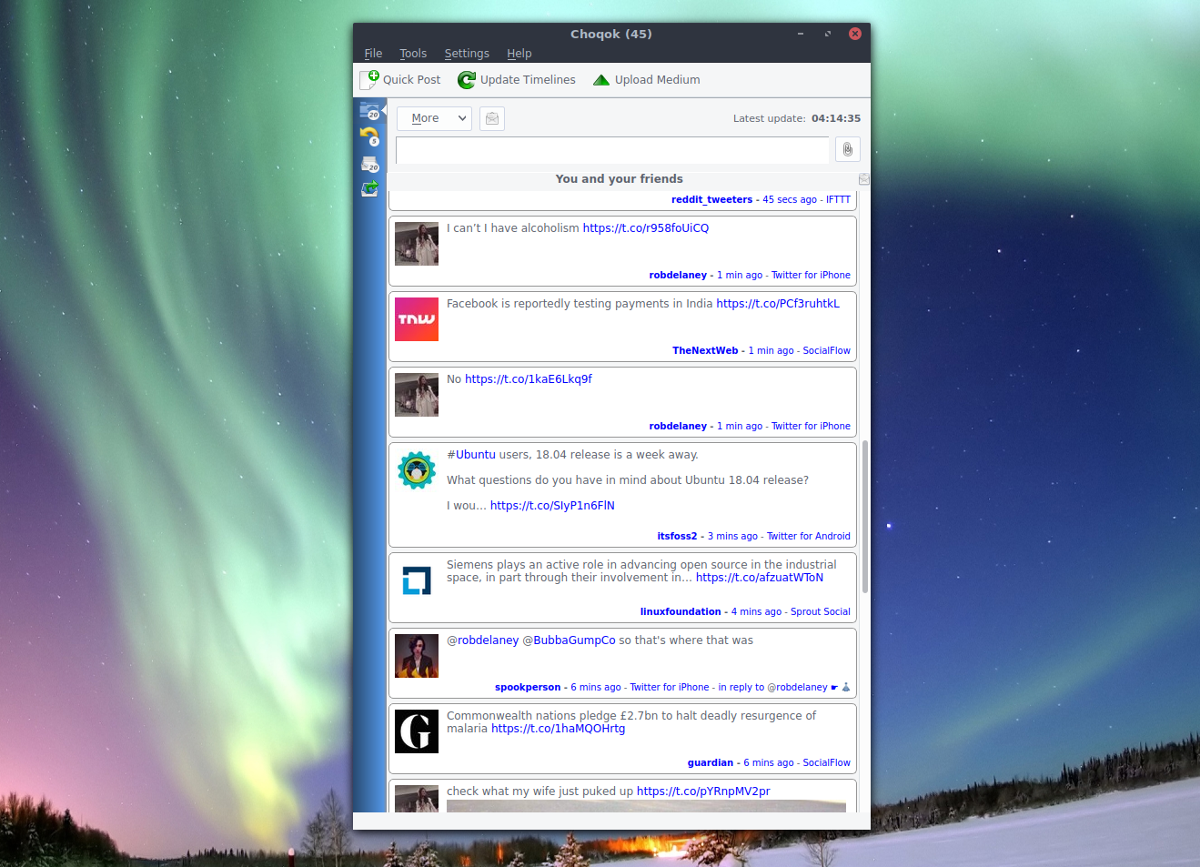This screenshot has width=1200, height=867.
Task: Select the Outbox sidebar icon with green arrow
Action: (369, 188)
